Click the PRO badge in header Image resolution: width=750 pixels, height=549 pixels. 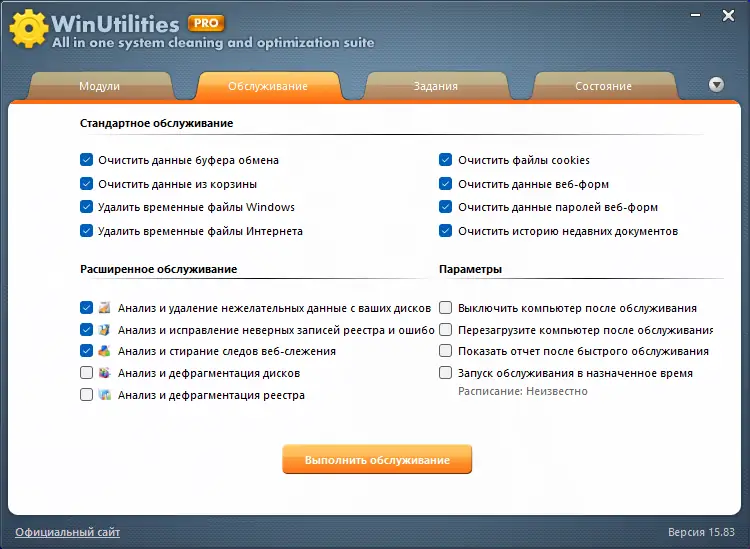206,23
